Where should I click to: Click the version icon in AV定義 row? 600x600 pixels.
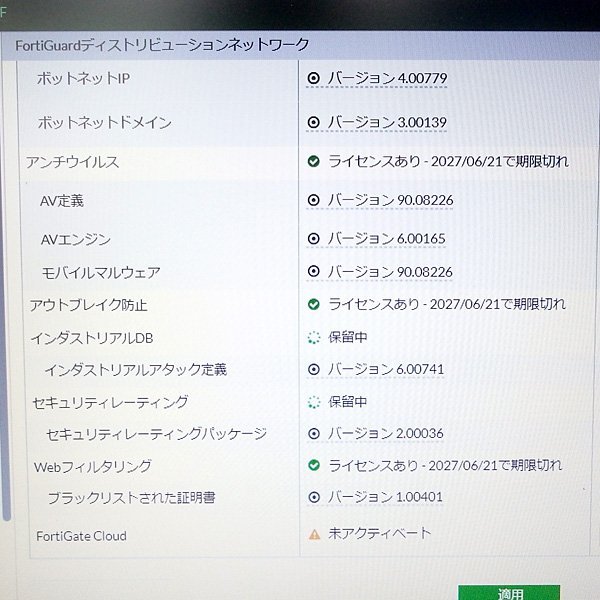(x=313, y=200)
